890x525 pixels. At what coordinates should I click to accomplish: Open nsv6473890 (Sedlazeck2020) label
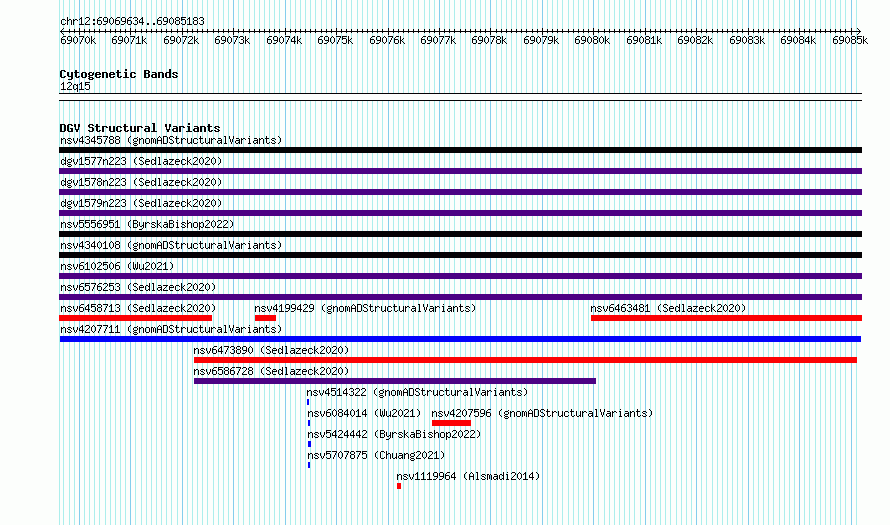tap(271, 350)
